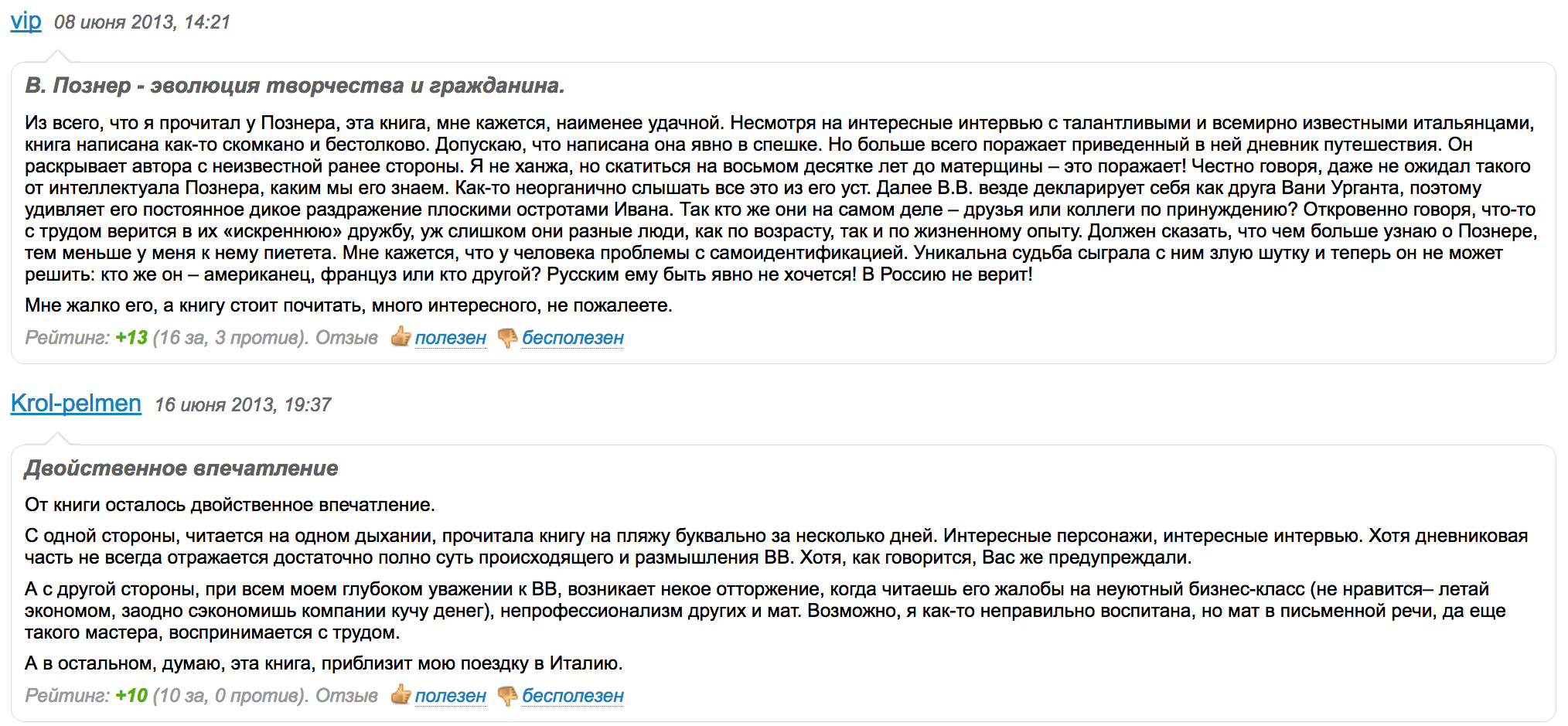This screenshot has height=726, width=1568.
Task: Click review title "В. Познер - эволюция творчества"
Action: (x=295, y=85)
